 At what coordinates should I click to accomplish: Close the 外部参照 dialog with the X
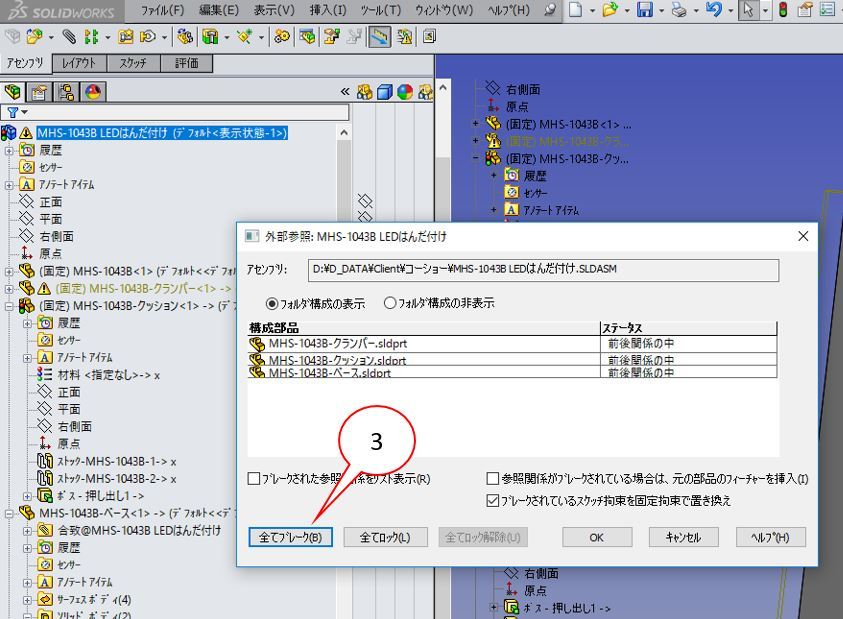(x=803, y=236)
